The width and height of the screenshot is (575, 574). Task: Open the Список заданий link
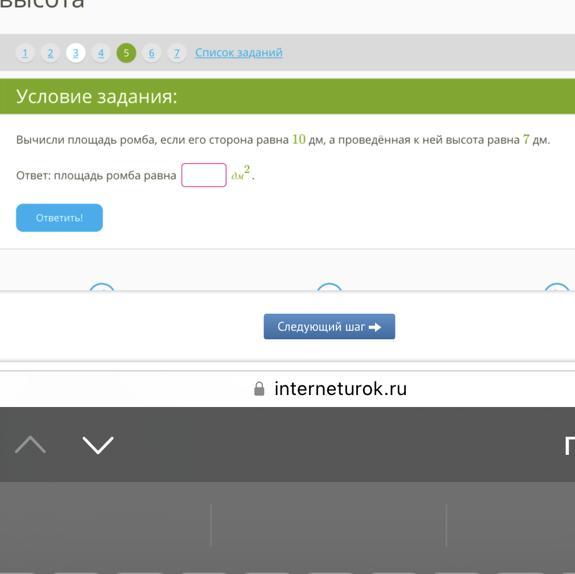point(239,52)
